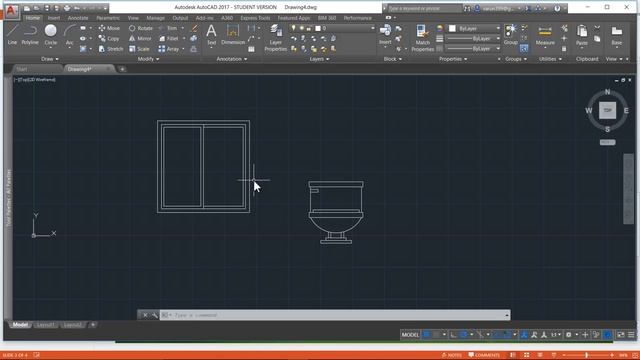
Task: Click the Erase tool pencil icon
Action: click(x=194, y=28)
